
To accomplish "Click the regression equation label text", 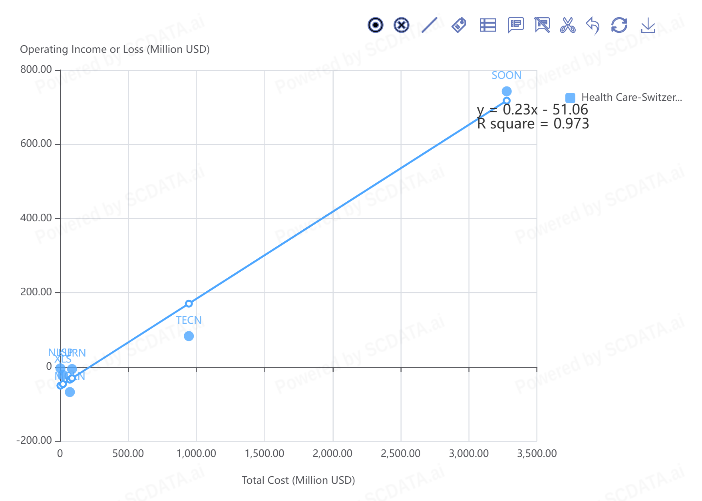I will point(532,109).
